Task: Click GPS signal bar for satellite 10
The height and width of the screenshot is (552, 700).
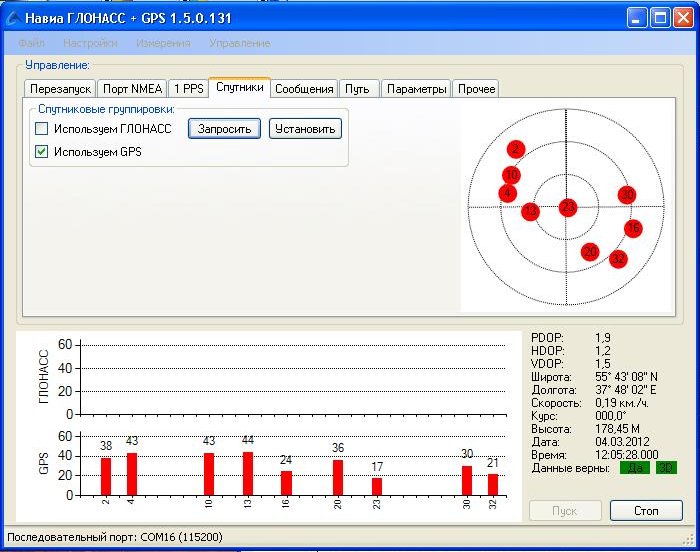Action: (209, 474)
